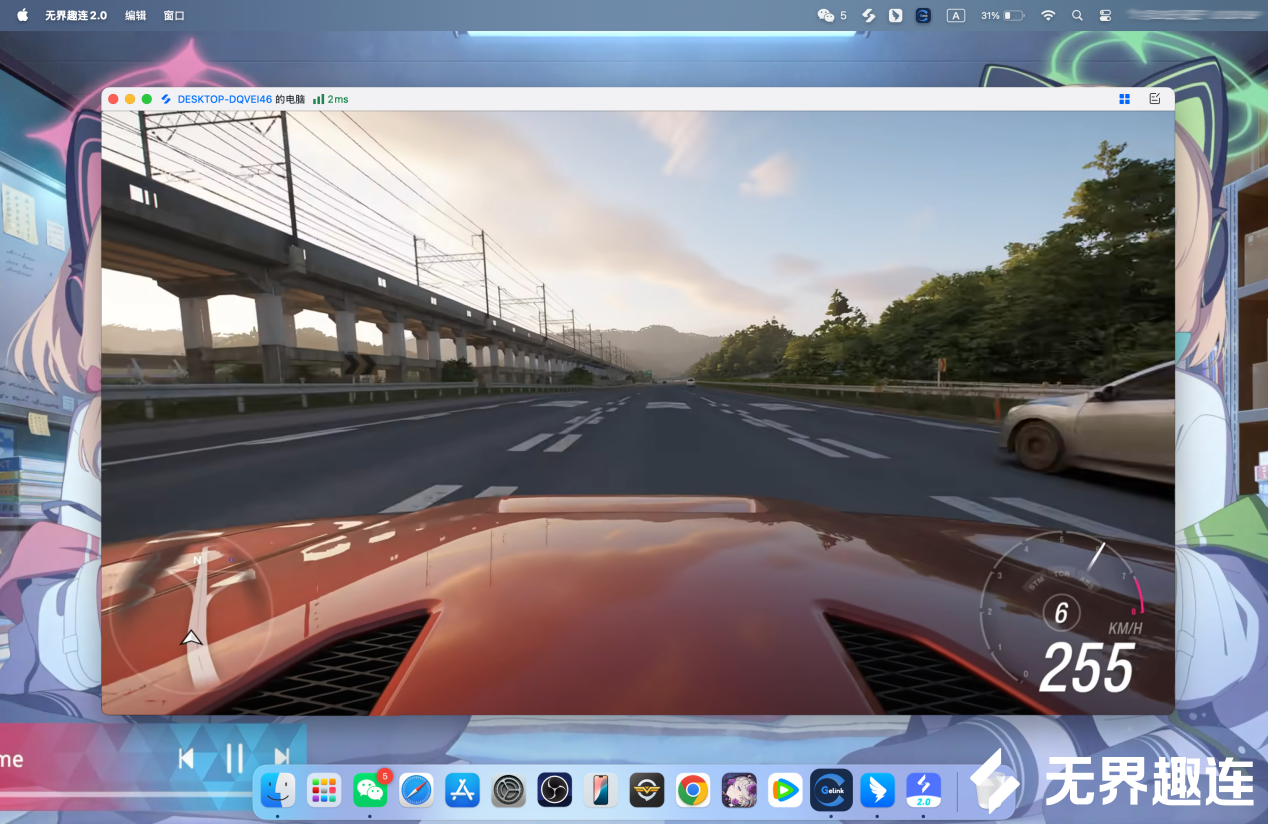Open Spotlight search
Image resolution: width=1268 pixels, height=824 pixels.
point(1077,15)
